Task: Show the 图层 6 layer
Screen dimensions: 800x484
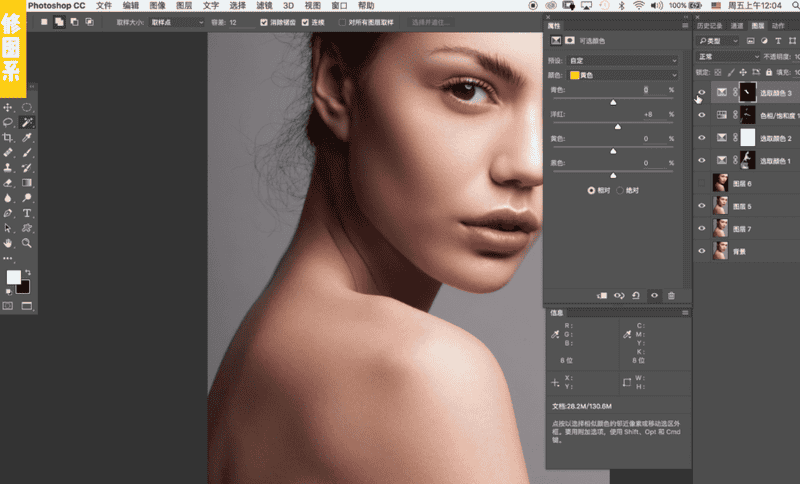Action: pyautogui.click(x=702, y=183)
